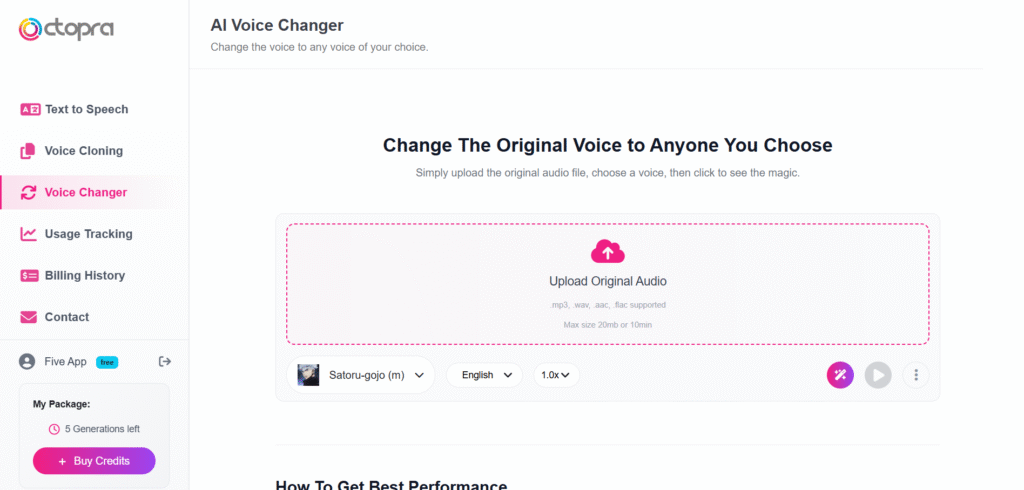The height and width of the screenshot is (490, 1024).
Task: Click '5 Generations left' text
Action: [x=102, y=429]
